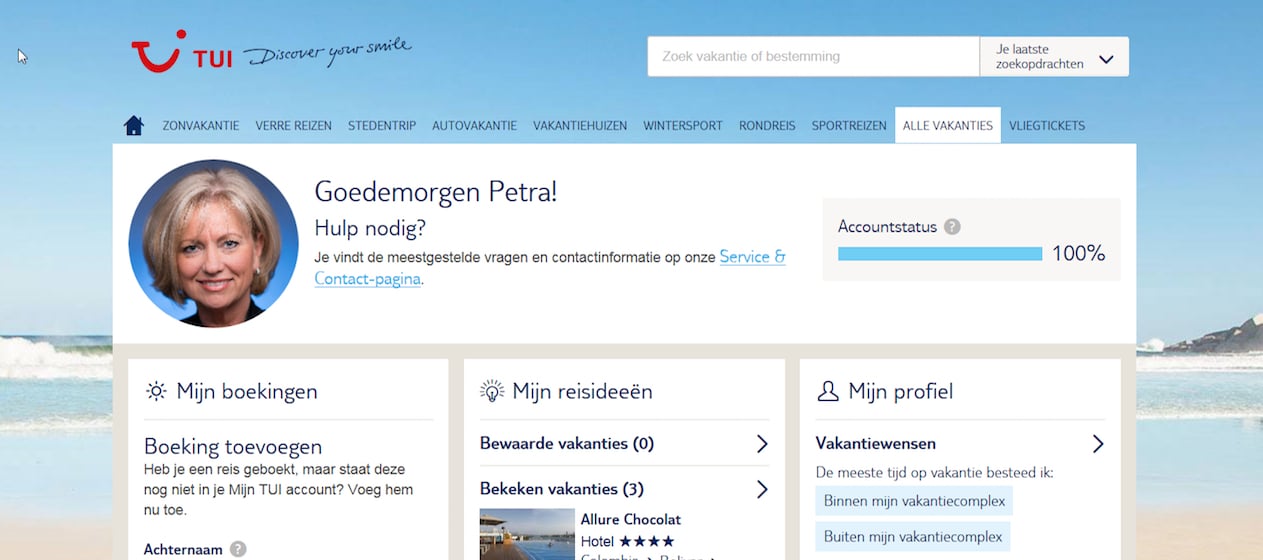This screenshot has height=560, width=1263.
Task: Click the Mijn profiel person icon
Action: point(828,391)
